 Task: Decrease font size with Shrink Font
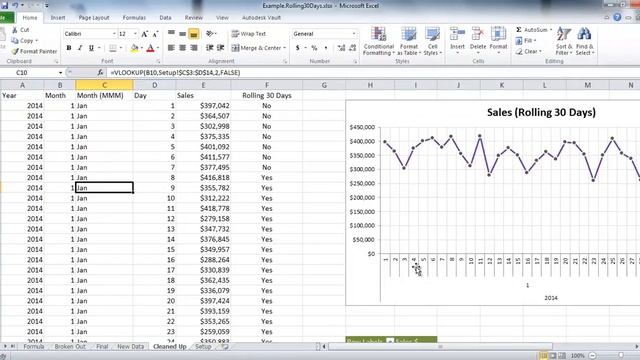(x=155, y=34)
